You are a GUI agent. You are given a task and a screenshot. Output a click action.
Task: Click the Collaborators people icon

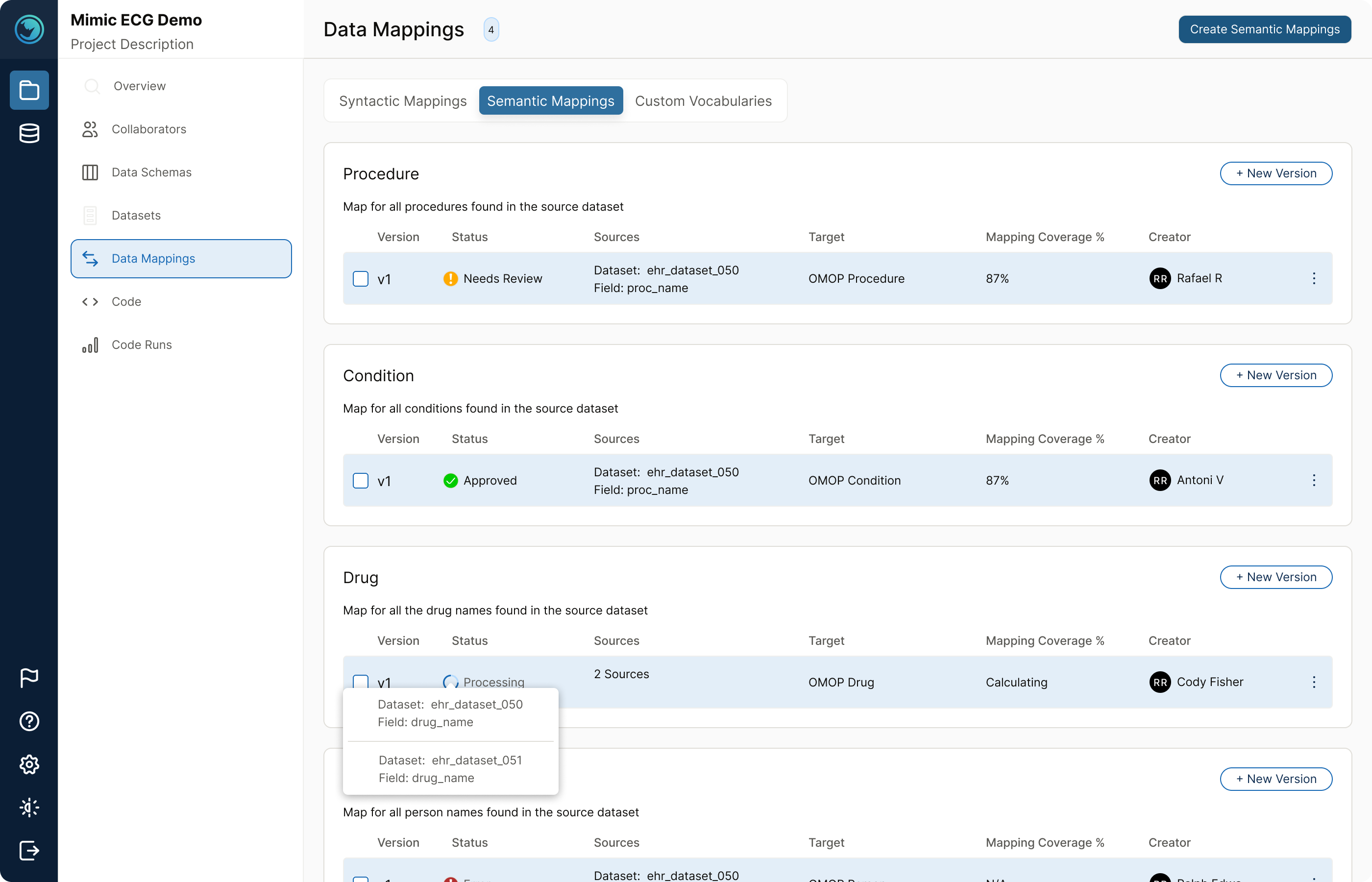tap(90, 129)
